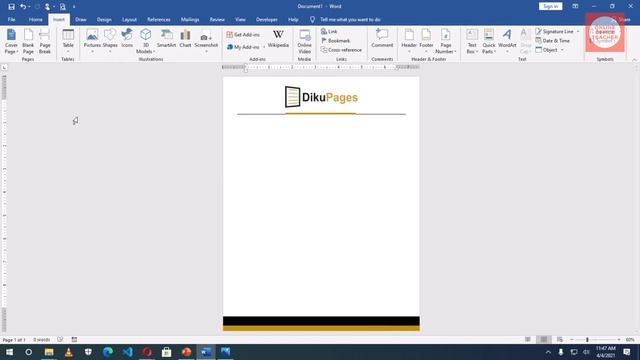Insert a Cover Page
Image resolution: width=640 pixels, height=360 pixels.
(x=11, y=41)
